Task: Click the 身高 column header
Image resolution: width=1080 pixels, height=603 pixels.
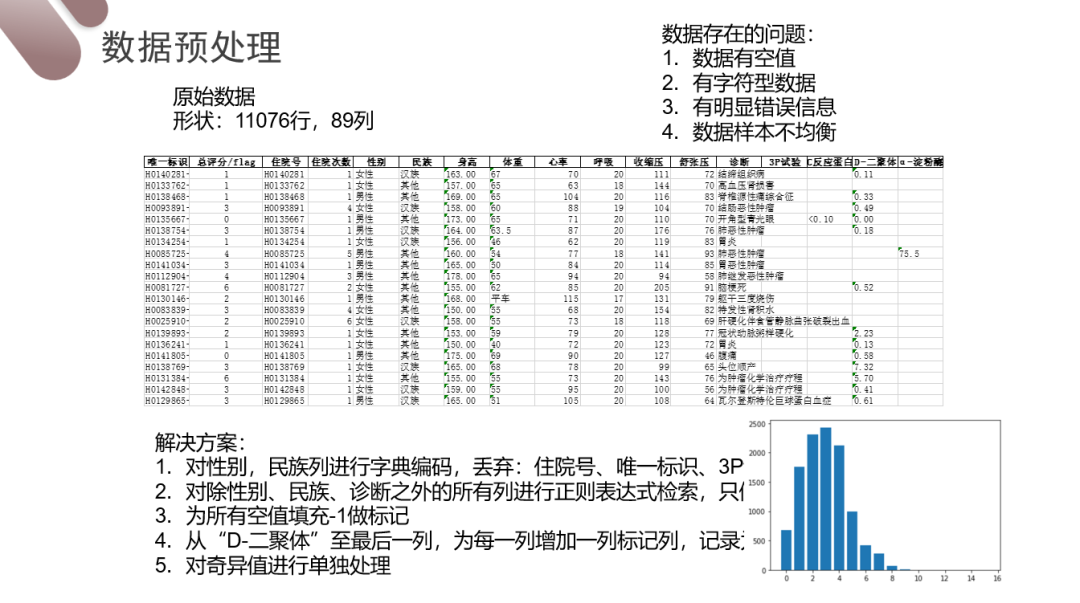Action: (467, 162)
